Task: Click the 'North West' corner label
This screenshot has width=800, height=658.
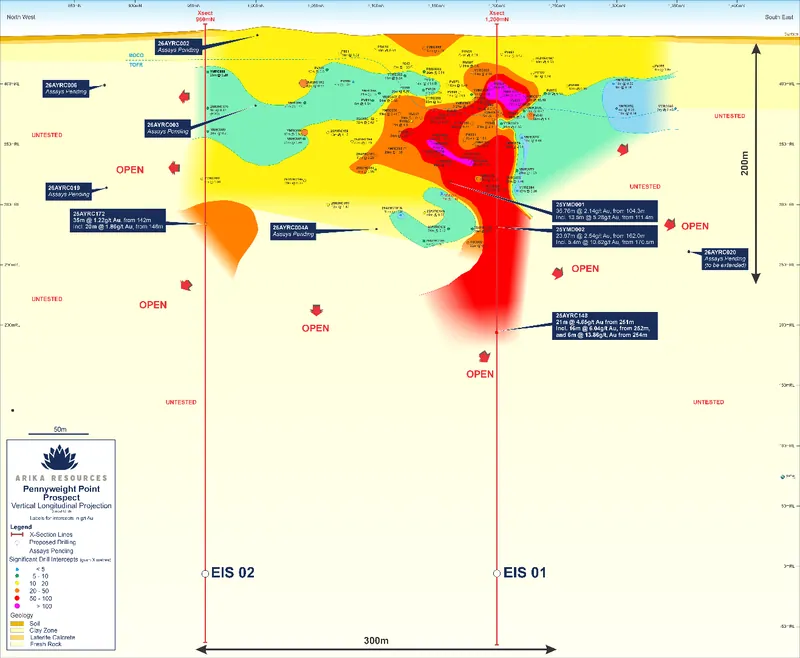Action: click(x=21, y=17)
